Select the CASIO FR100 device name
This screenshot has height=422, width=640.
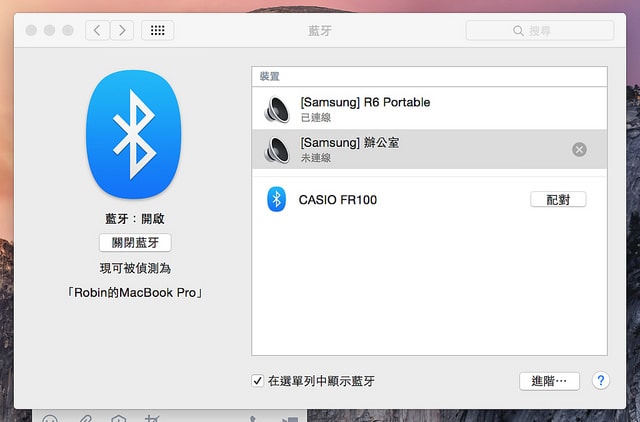(338, 200)
